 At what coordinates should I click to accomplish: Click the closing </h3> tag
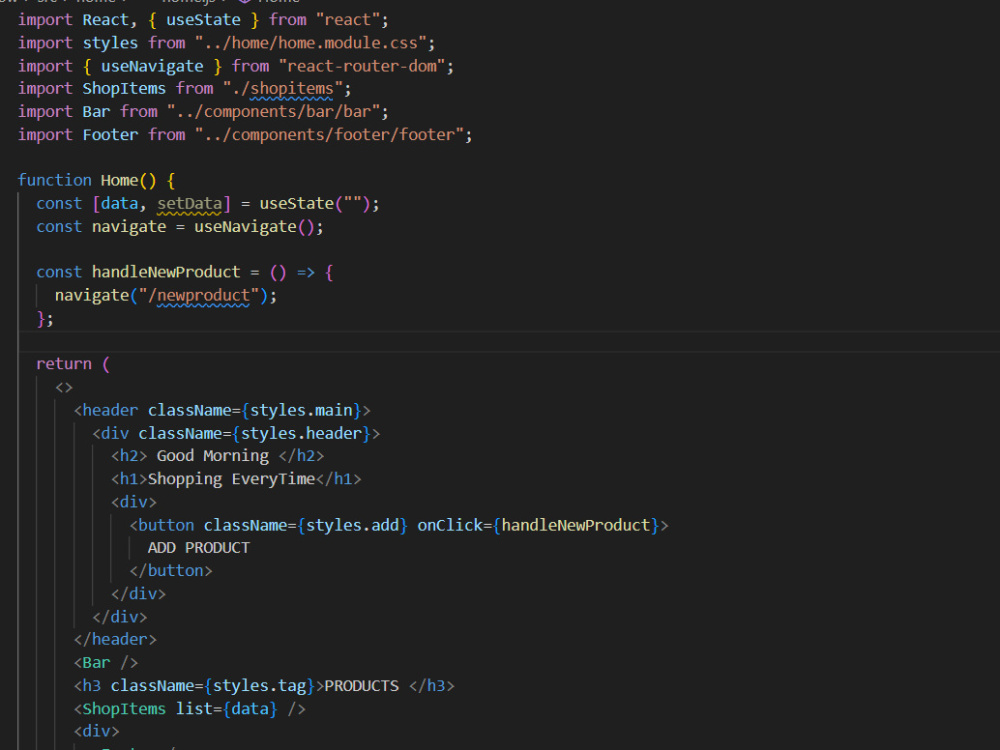(x=432, y=686)
